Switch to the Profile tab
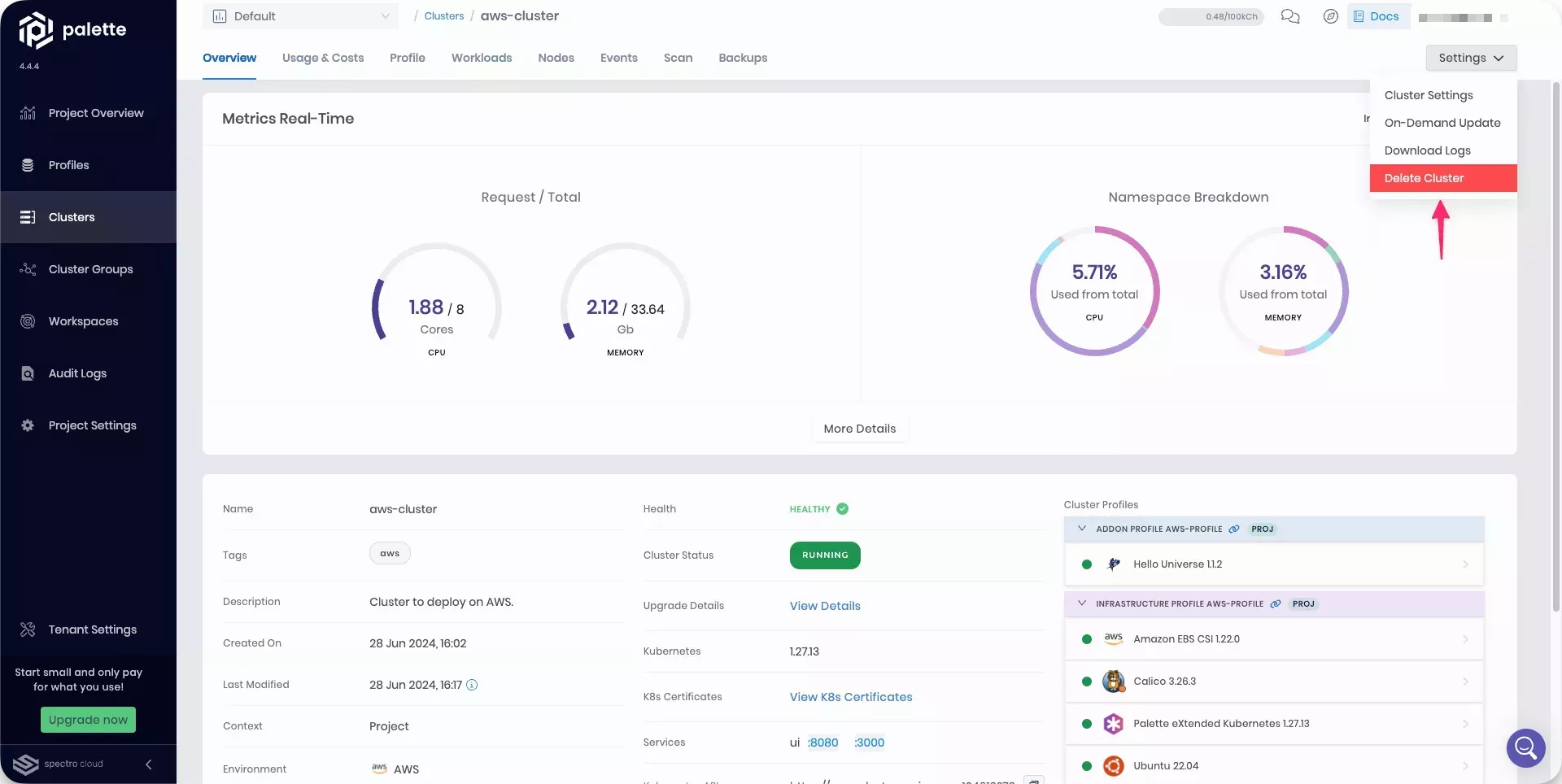Image resolution: width=1562 pixels, height=784 pixels. (408, 58)
